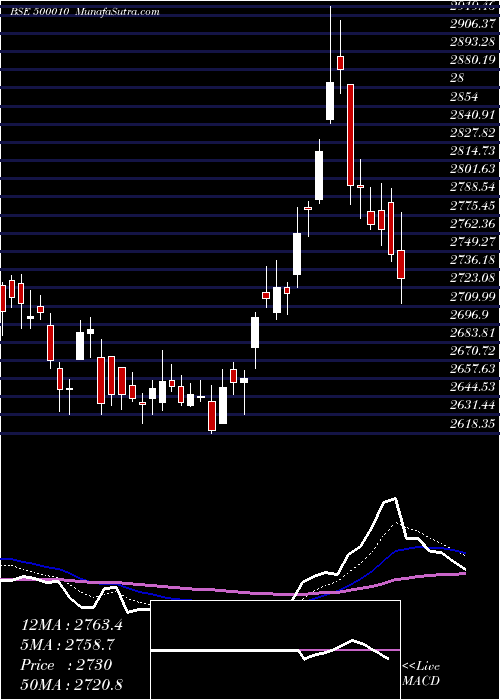Screen dimensions: 500x700
Task: Click the rightmost red candlestick on the chart
Action: click(401, 264)
